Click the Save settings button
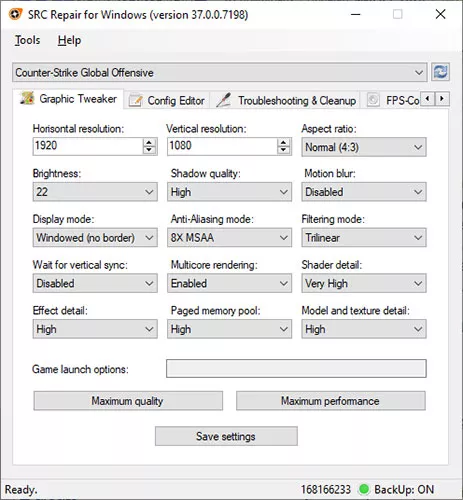 coord(226,436)
